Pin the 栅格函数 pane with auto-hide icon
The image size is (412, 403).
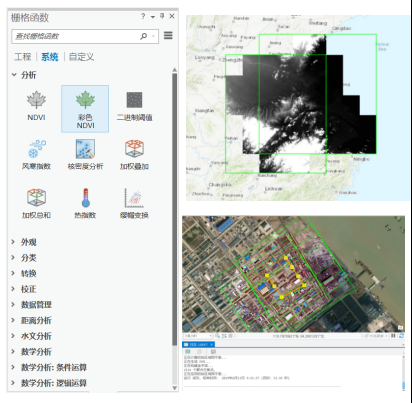[x=162, y=16]
